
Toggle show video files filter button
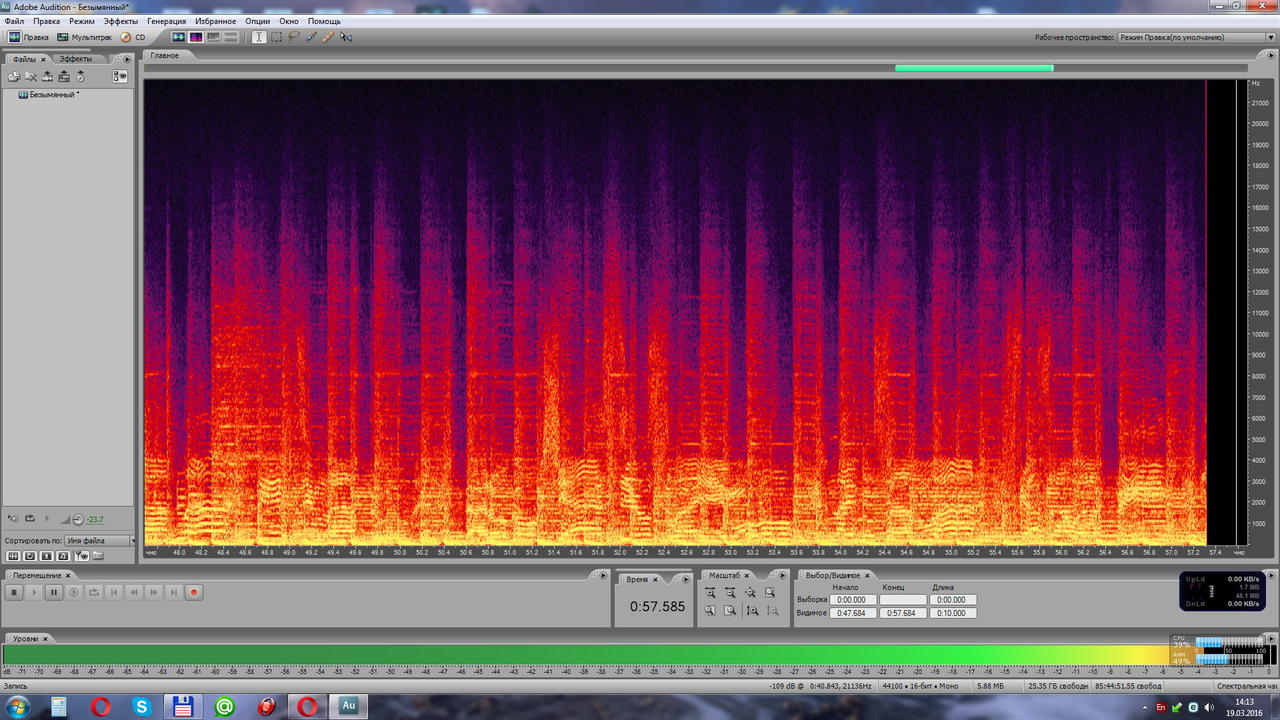[46, 556]
